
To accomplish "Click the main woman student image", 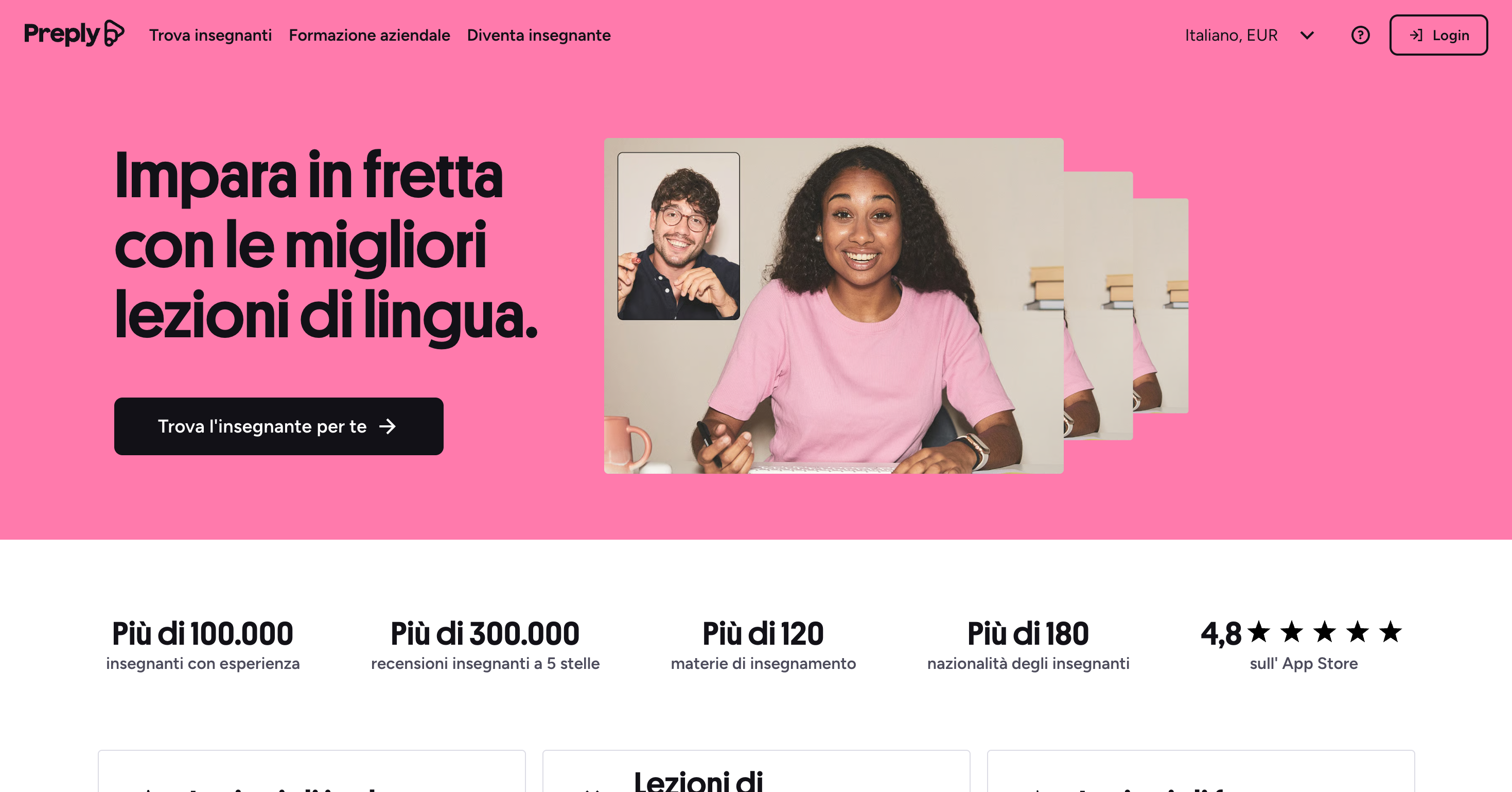I will [834, 306].
